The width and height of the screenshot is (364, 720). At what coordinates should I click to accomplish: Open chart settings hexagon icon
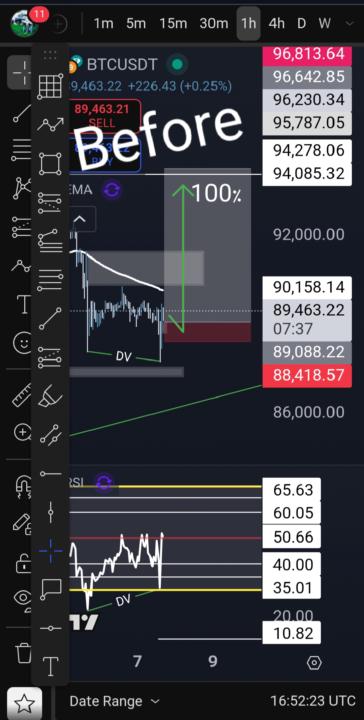(x=314, y=663)
